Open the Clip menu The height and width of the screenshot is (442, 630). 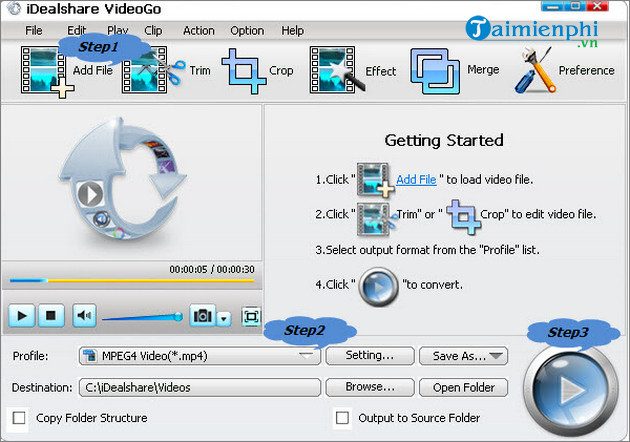[x=153, y=31]
